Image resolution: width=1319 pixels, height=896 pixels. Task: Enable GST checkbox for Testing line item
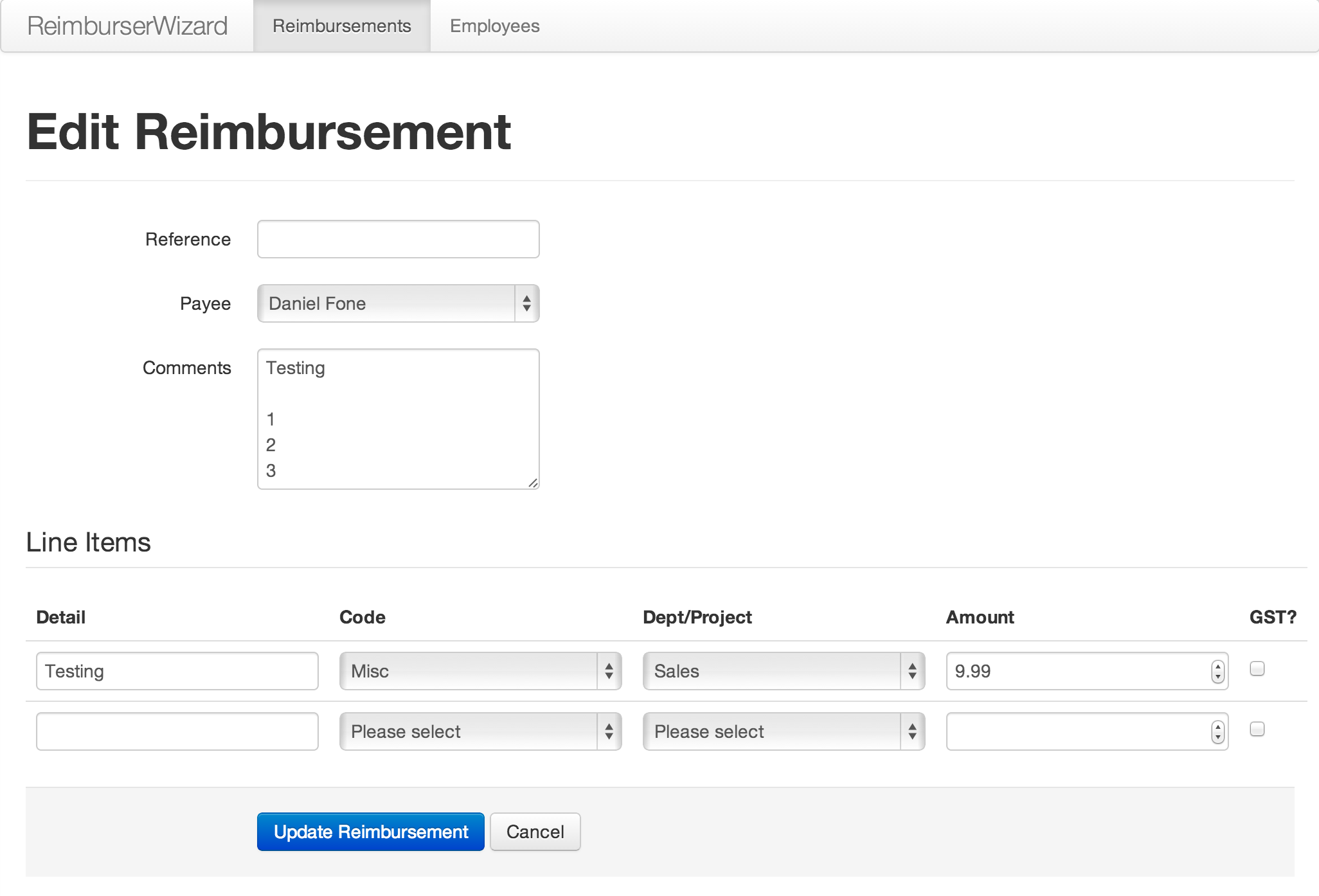click(1257, 668)
